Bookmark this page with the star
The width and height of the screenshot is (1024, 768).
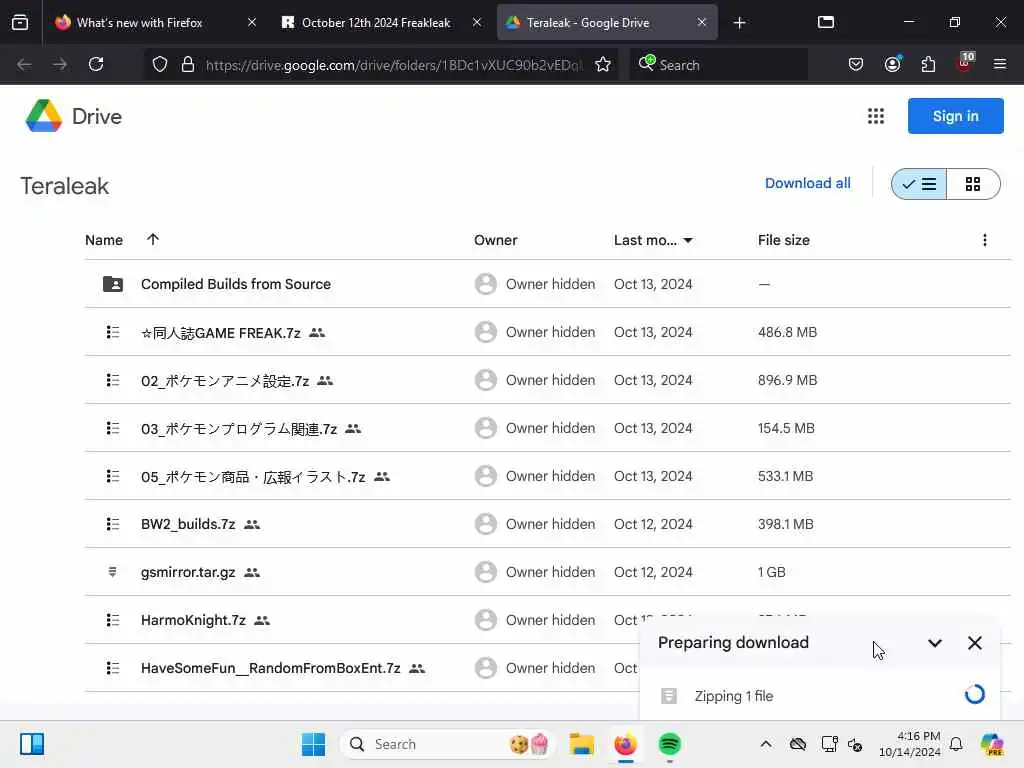603,65
